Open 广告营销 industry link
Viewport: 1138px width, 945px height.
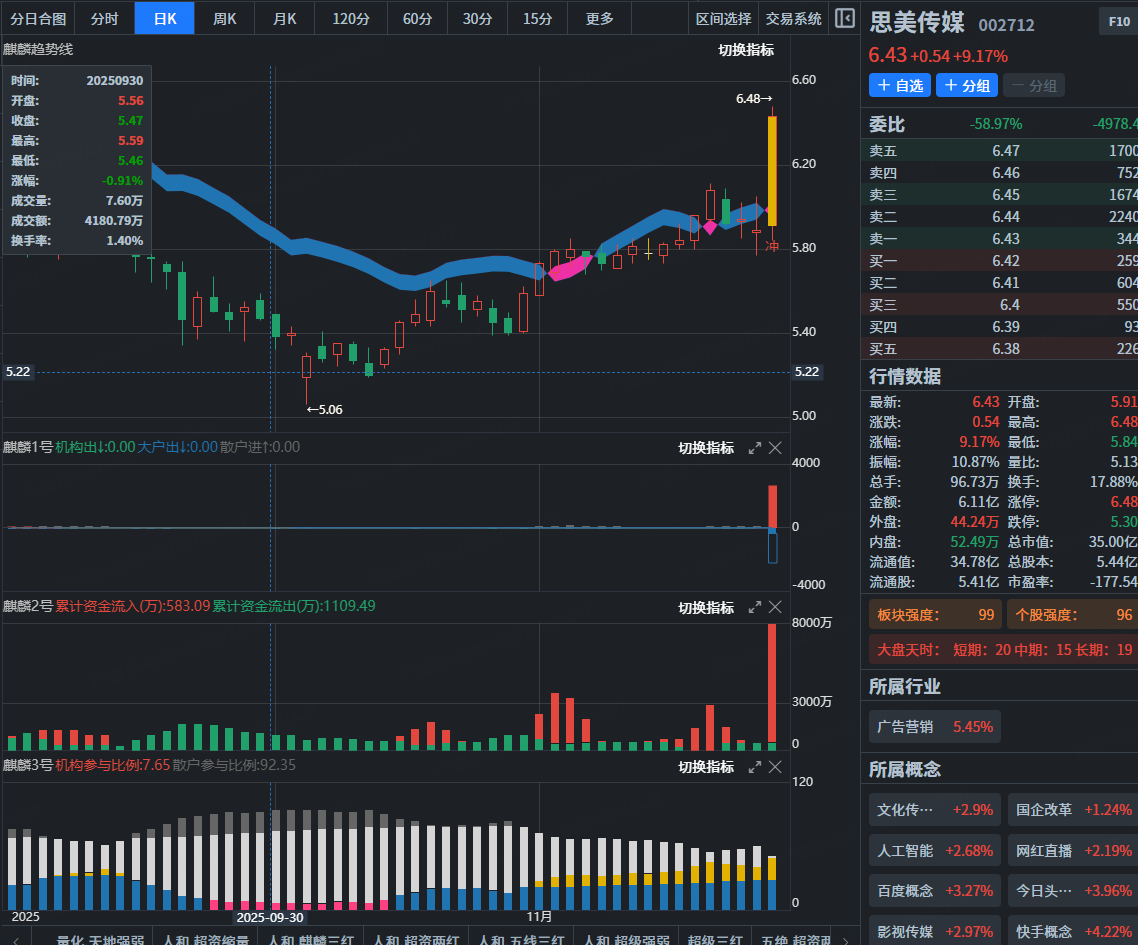click(934, 727)
